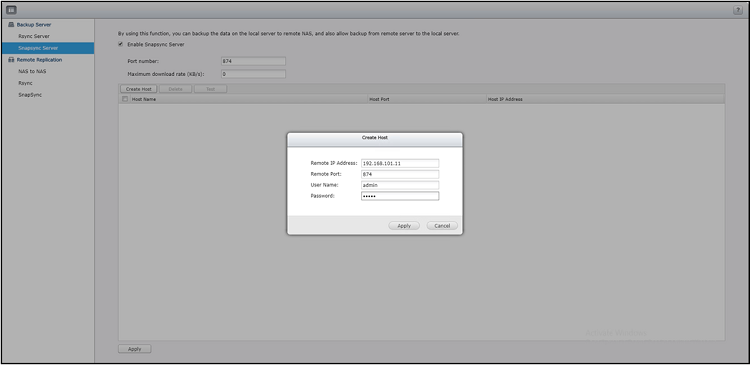Click the Remote Port field in dialog

tap(400, 174)
